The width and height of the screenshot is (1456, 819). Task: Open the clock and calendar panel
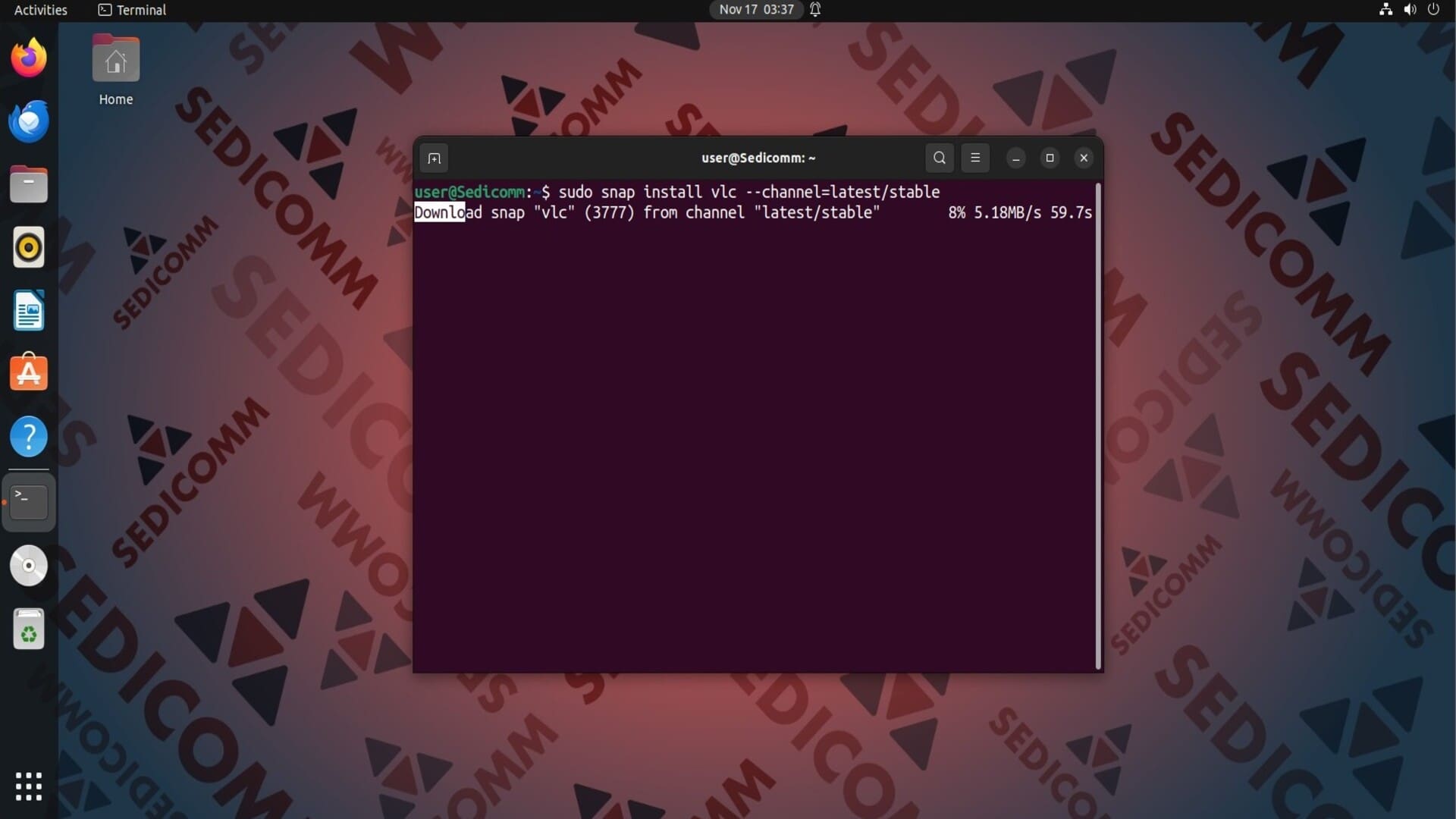tap(756, 10)
